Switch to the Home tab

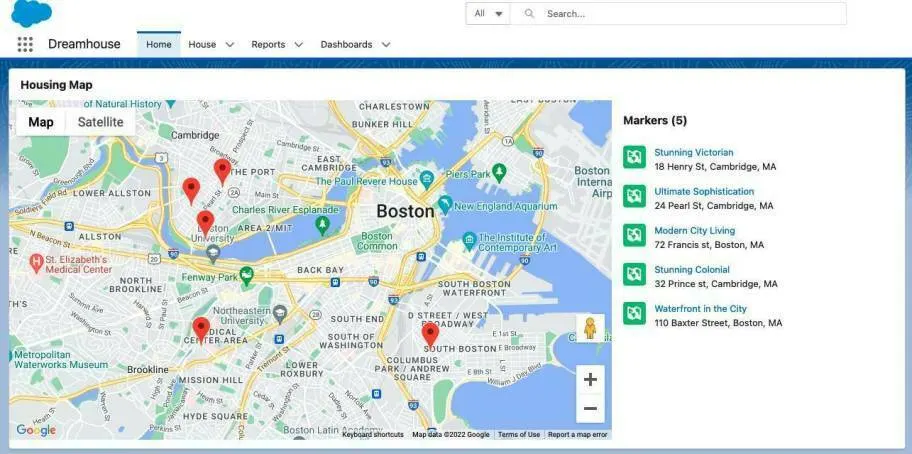point(159,44)
